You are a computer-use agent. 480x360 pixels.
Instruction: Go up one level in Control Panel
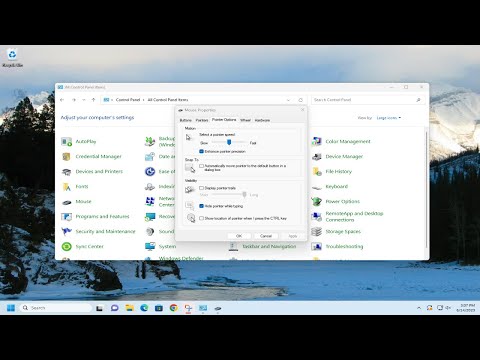coord(93,100)
